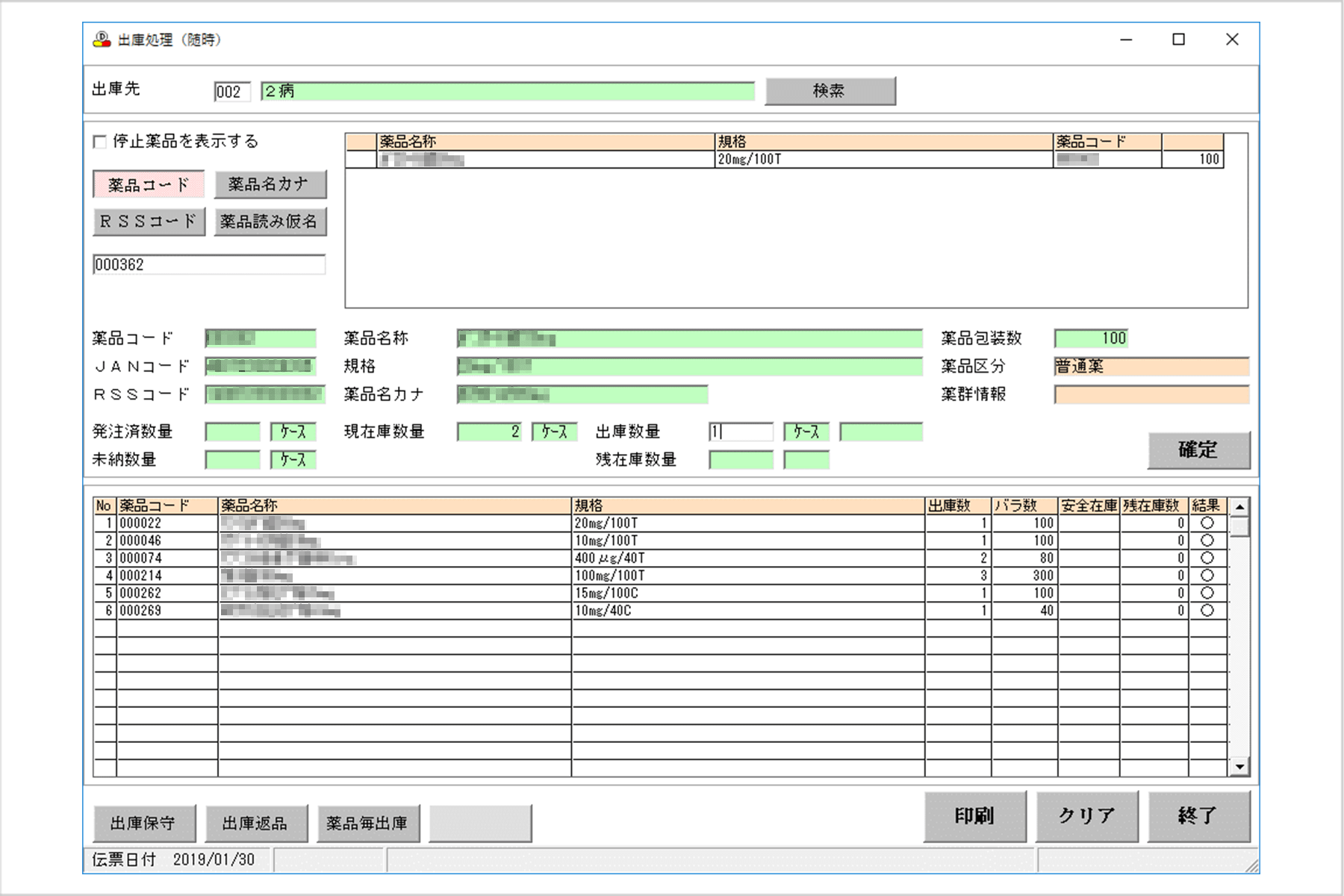Click the 終了 button

1198,817
